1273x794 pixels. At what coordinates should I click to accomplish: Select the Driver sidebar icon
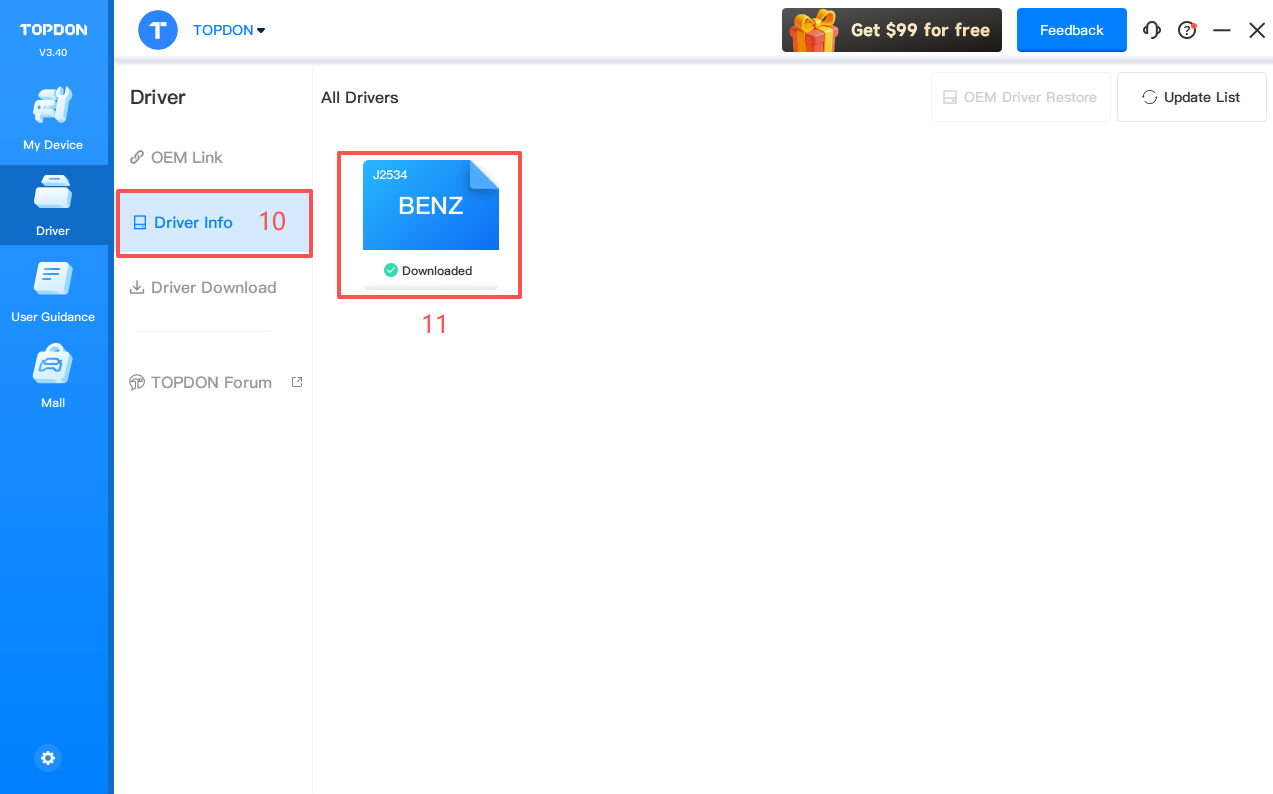53,205
